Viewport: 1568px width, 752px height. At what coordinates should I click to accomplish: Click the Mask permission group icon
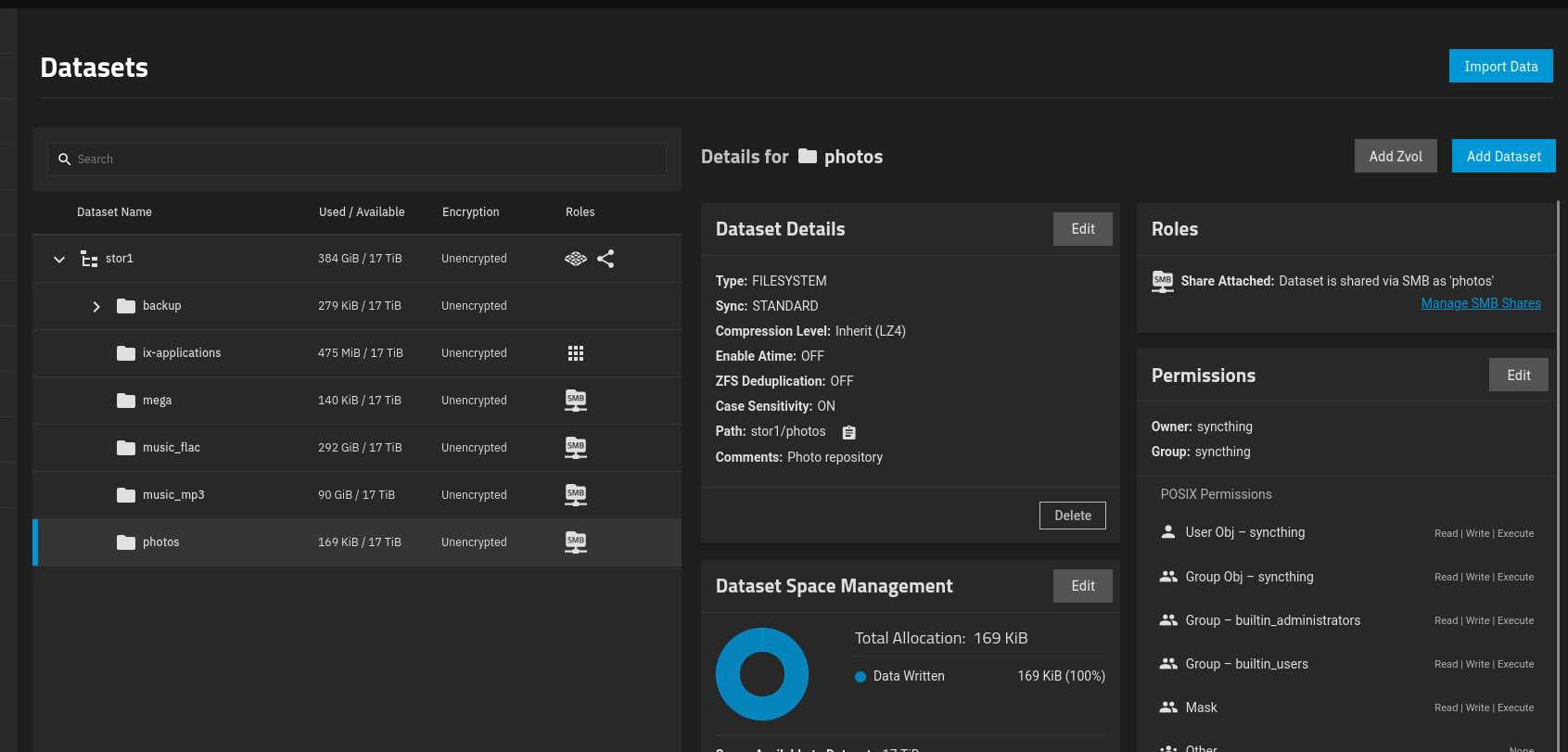point(1168,707)
